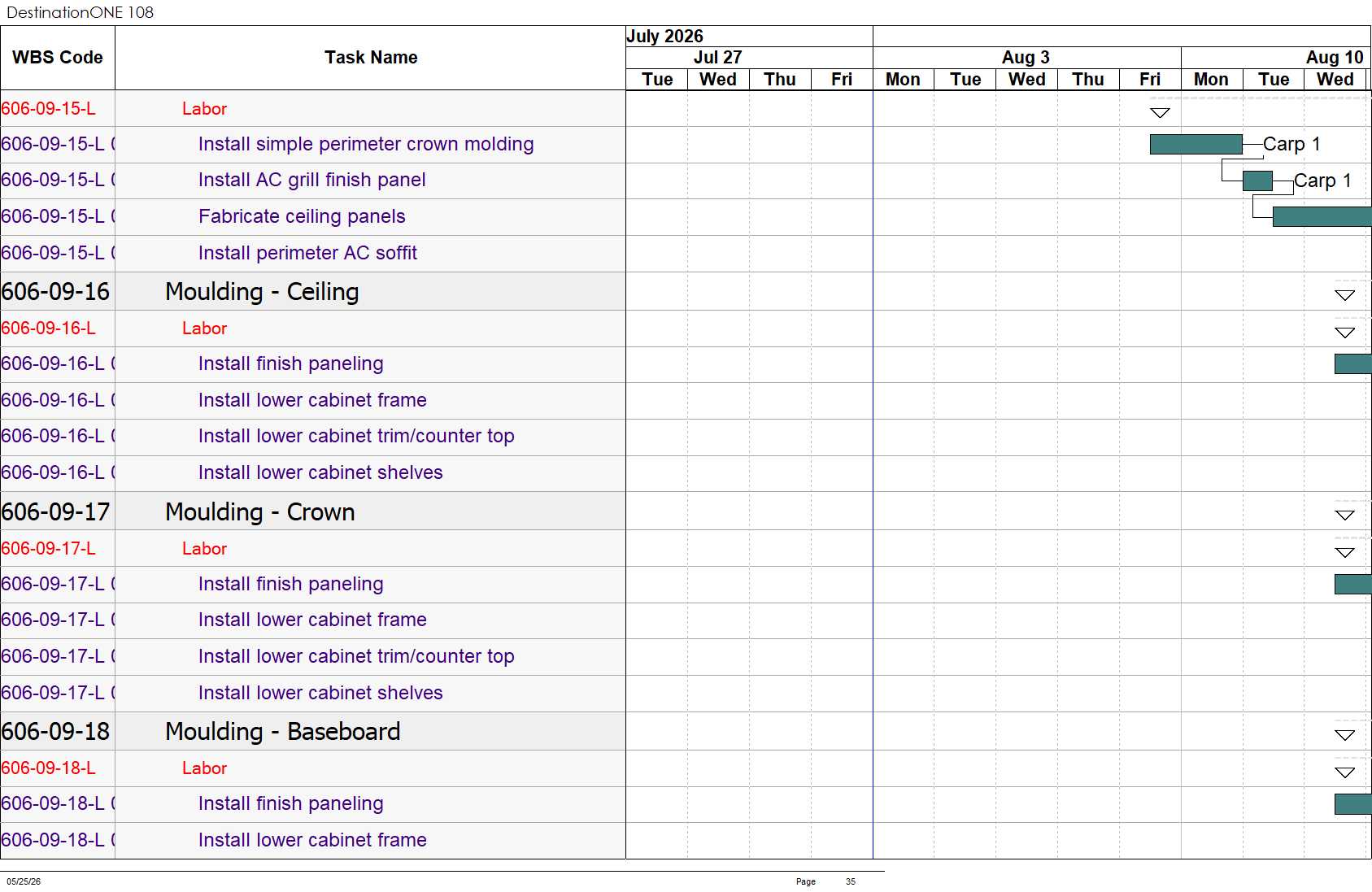Collapse the Moulding - Crown summary triangle
This screenshot has height=892, width=1372.
(x=1345, y=515)
